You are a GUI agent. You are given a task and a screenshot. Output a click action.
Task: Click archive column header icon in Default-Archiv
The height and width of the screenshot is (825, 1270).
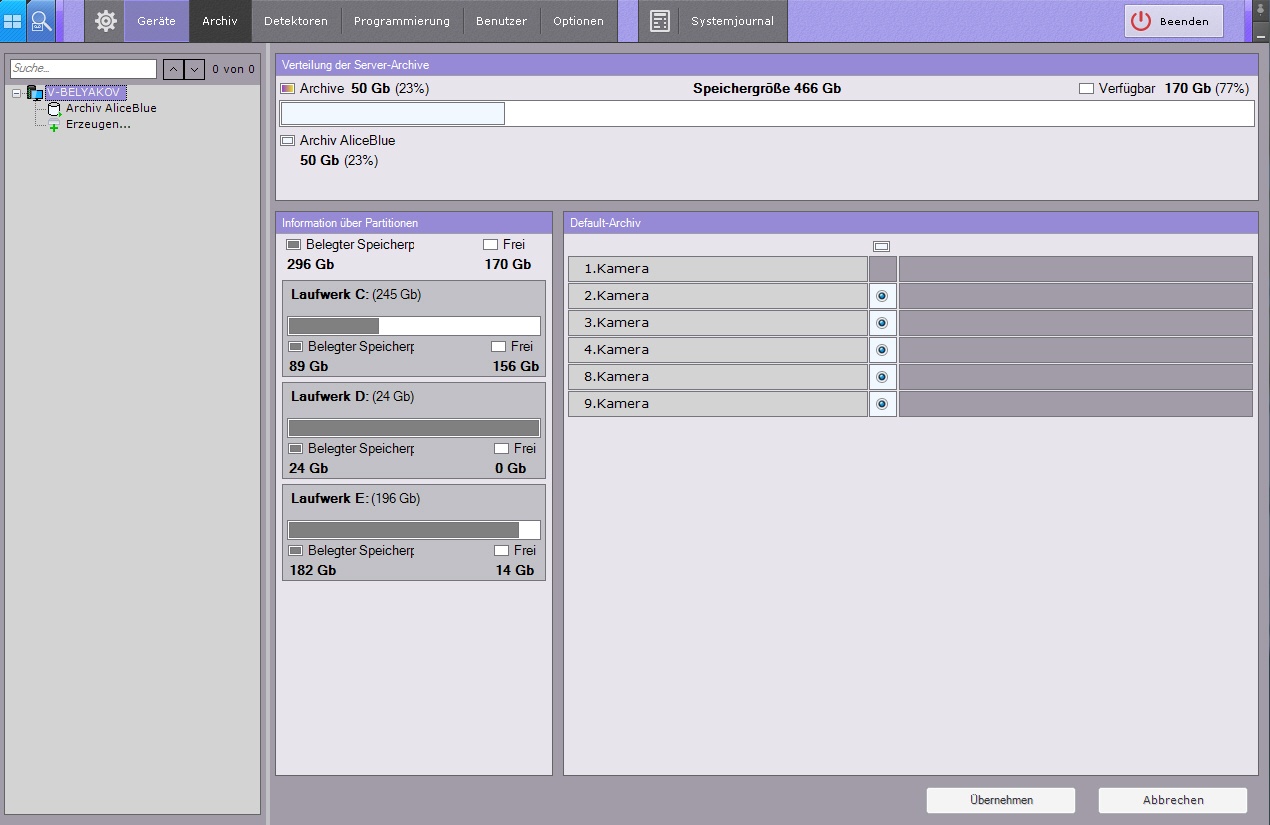[881, 246]
